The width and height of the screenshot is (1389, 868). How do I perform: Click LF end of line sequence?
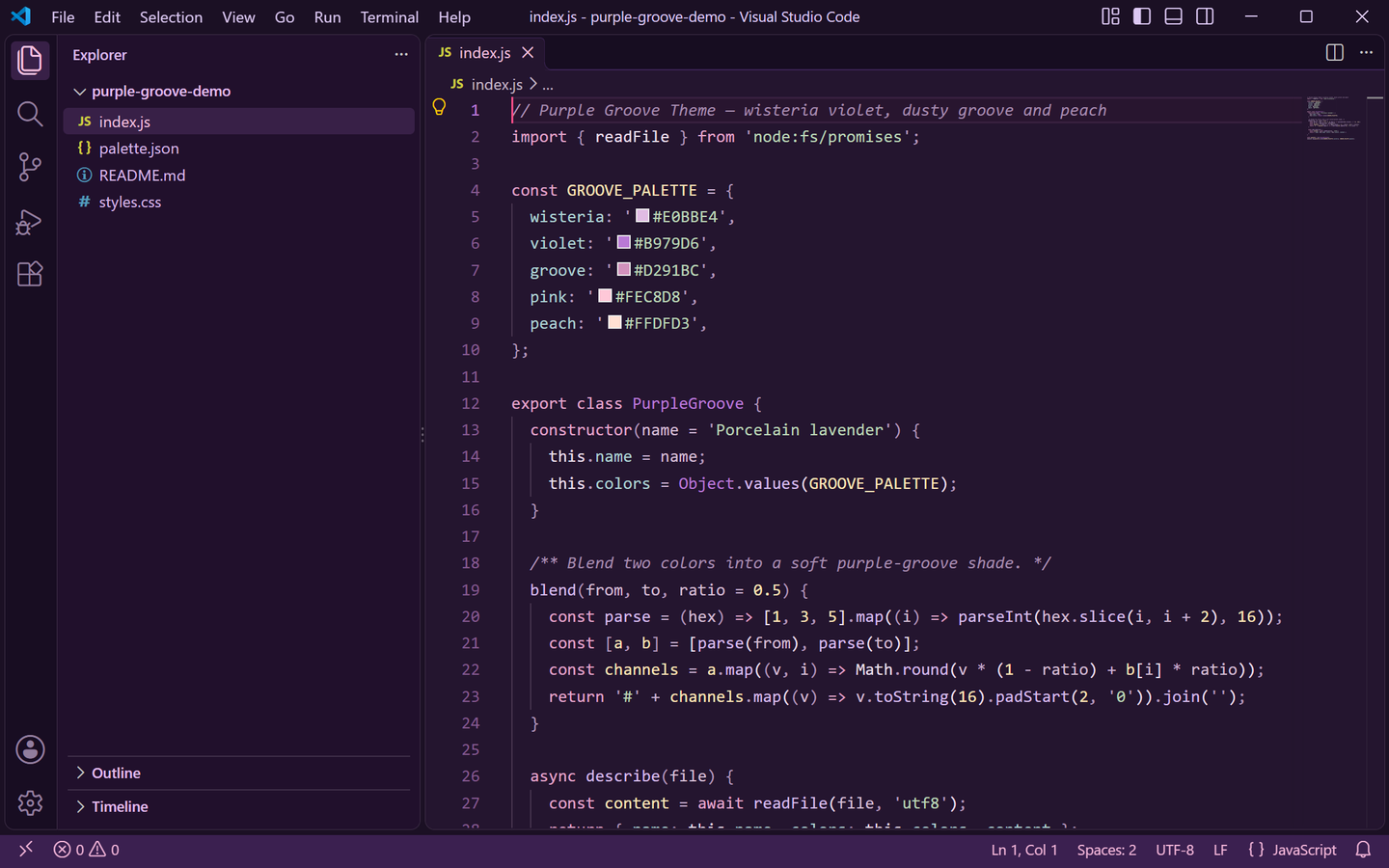click(x=1220, y=850)
